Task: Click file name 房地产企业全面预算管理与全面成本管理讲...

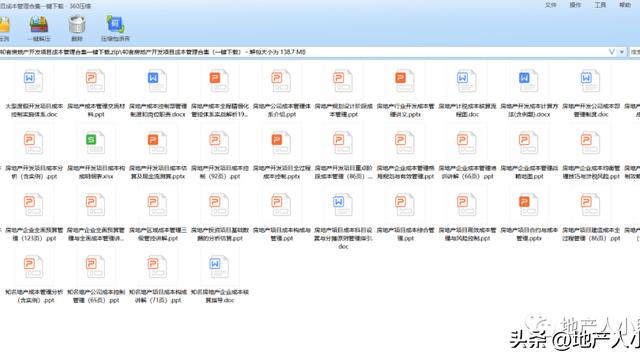Action: [96, 234]
